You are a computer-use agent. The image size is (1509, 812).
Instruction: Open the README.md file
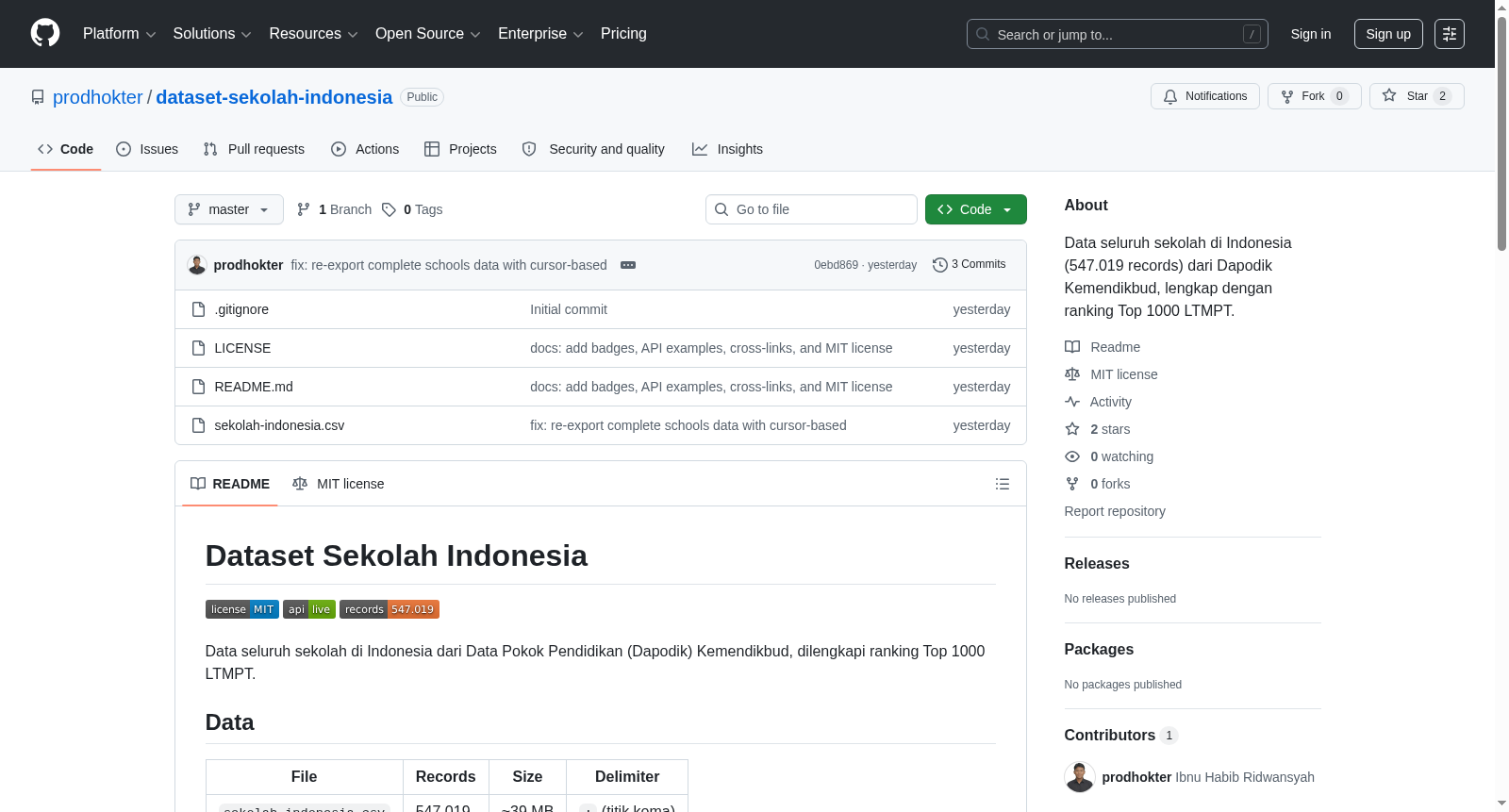(254, 387)
